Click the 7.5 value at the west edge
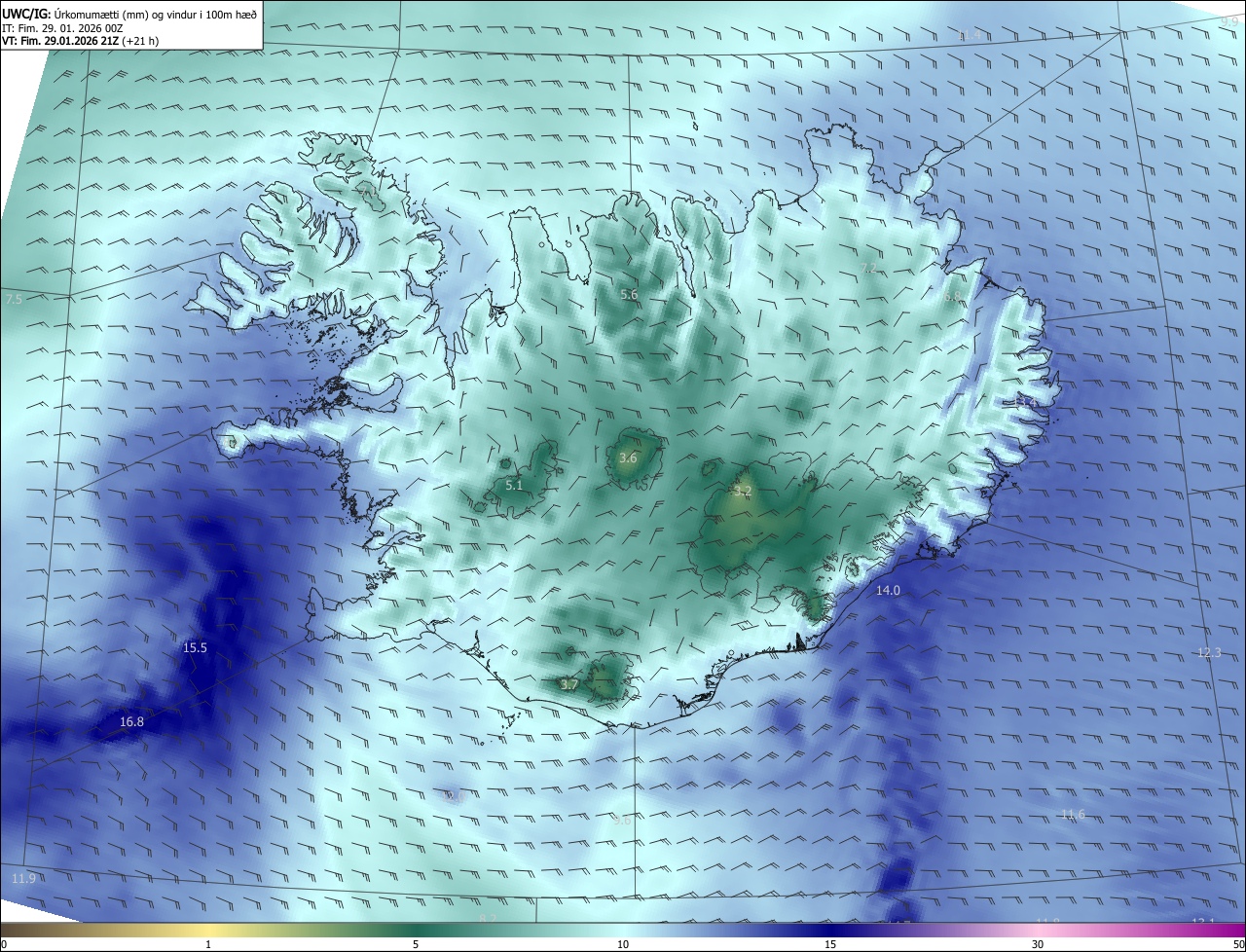1246x952 pixels. [13, 299]
